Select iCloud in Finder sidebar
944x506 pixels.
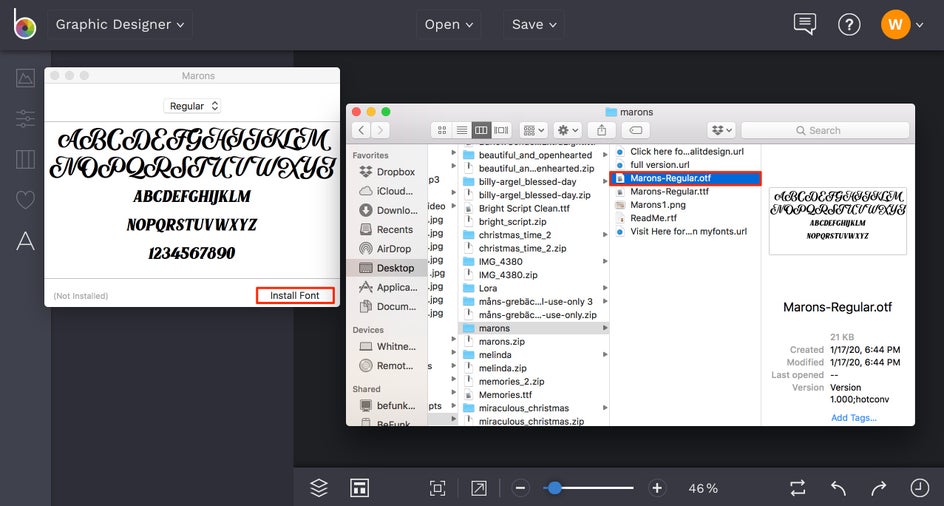tap(387, 191)
